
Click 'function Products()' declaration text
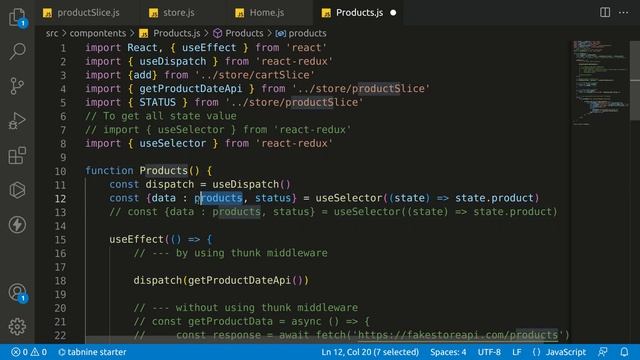142,171
